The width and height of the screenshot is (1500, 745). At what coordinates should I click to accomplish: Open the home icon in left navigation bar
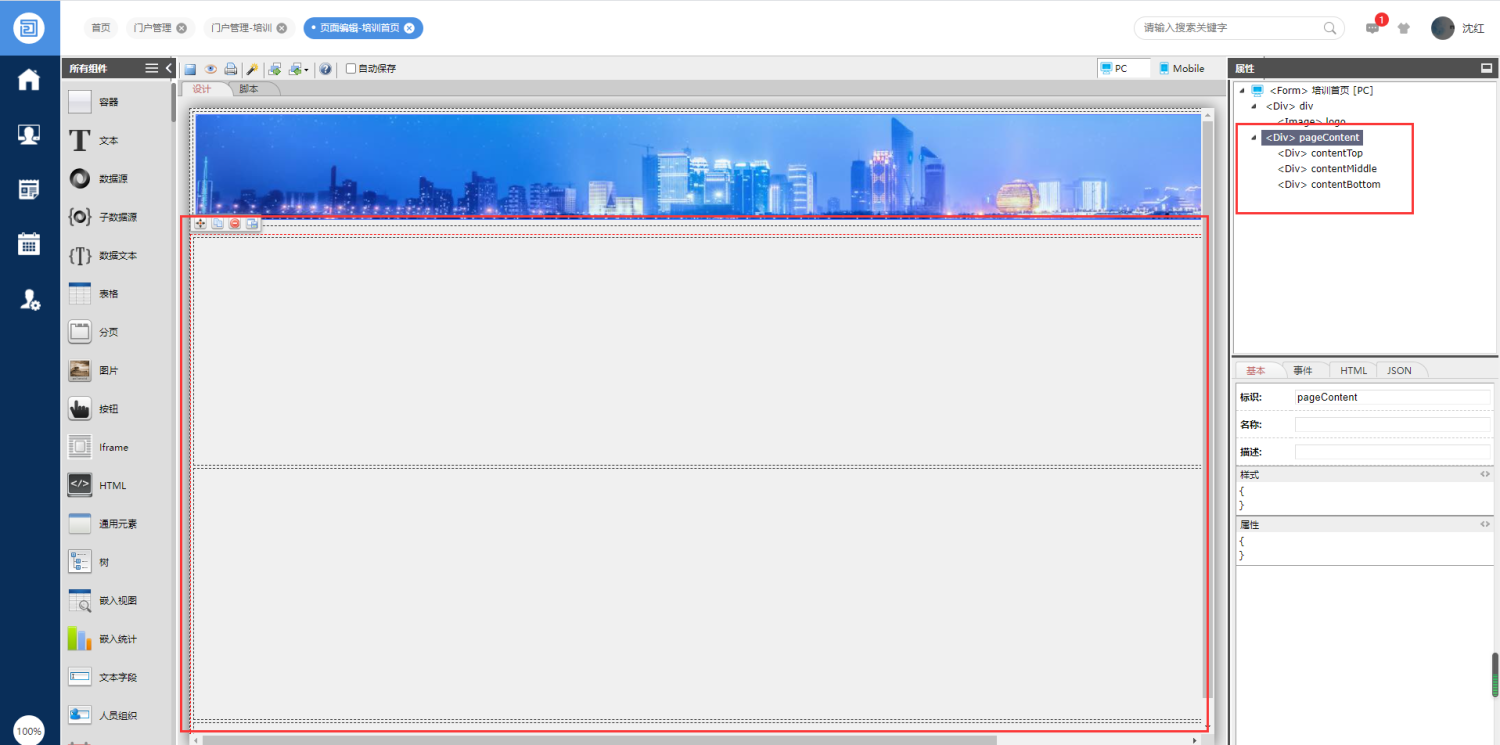[x=29, y=80]
